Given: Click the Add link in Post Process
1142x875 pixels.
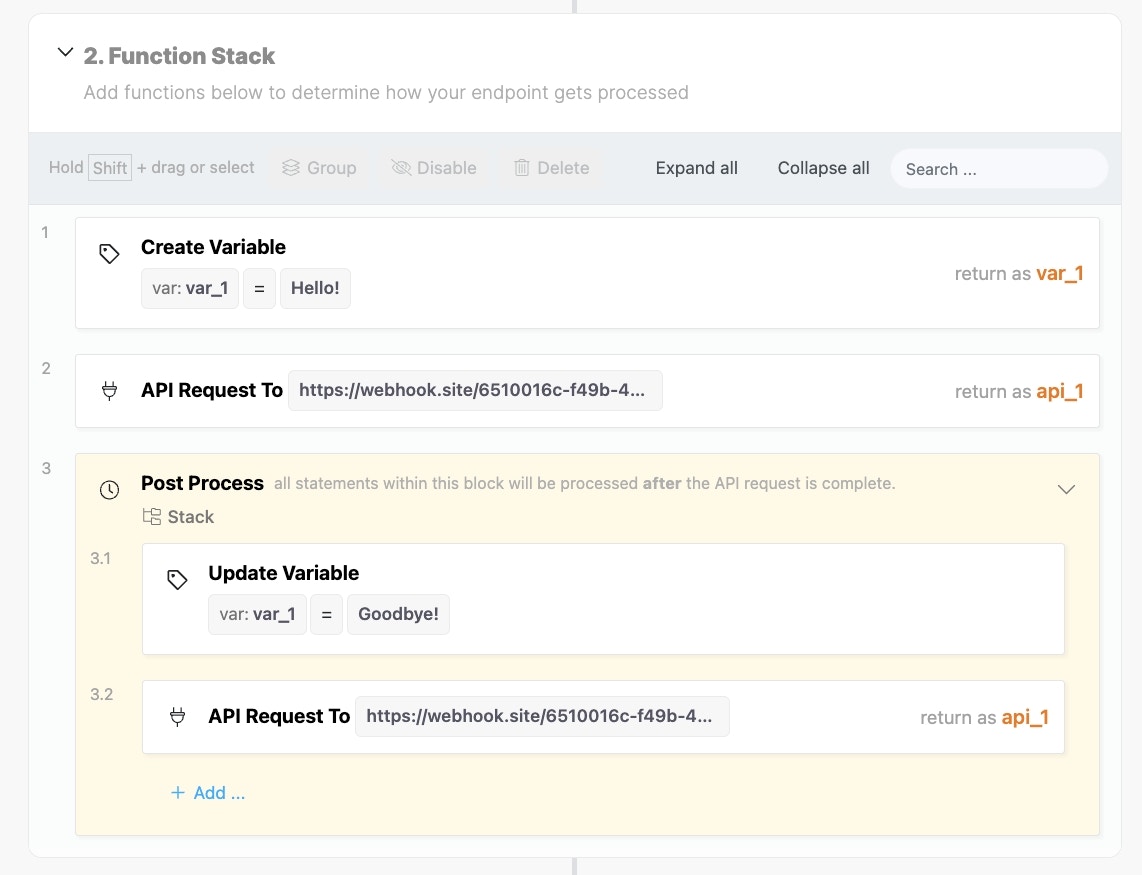Looking at the screenshot, I should tap(208, 793).
